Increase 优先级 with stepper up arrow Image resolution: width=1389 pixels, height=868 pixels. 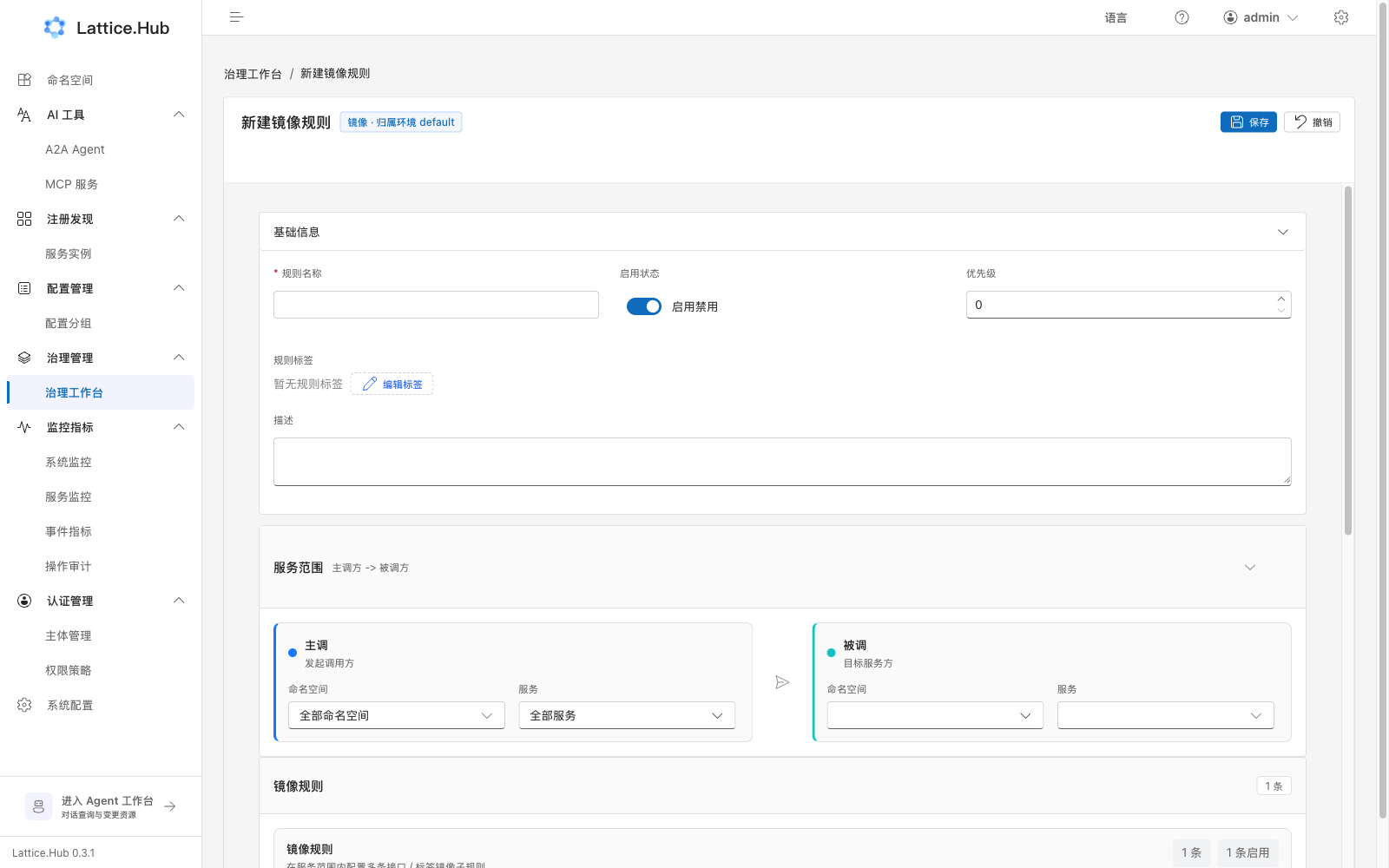pyautogui.click(x=1281, y=299)
